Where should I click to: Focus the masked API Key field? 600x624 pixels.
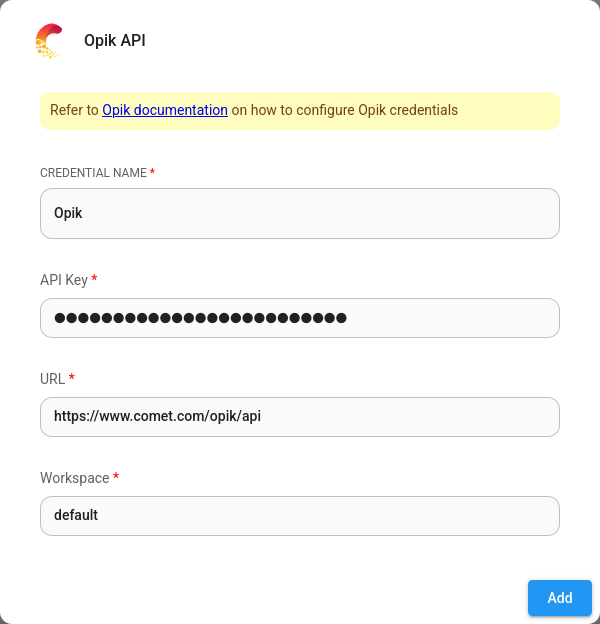300,318
